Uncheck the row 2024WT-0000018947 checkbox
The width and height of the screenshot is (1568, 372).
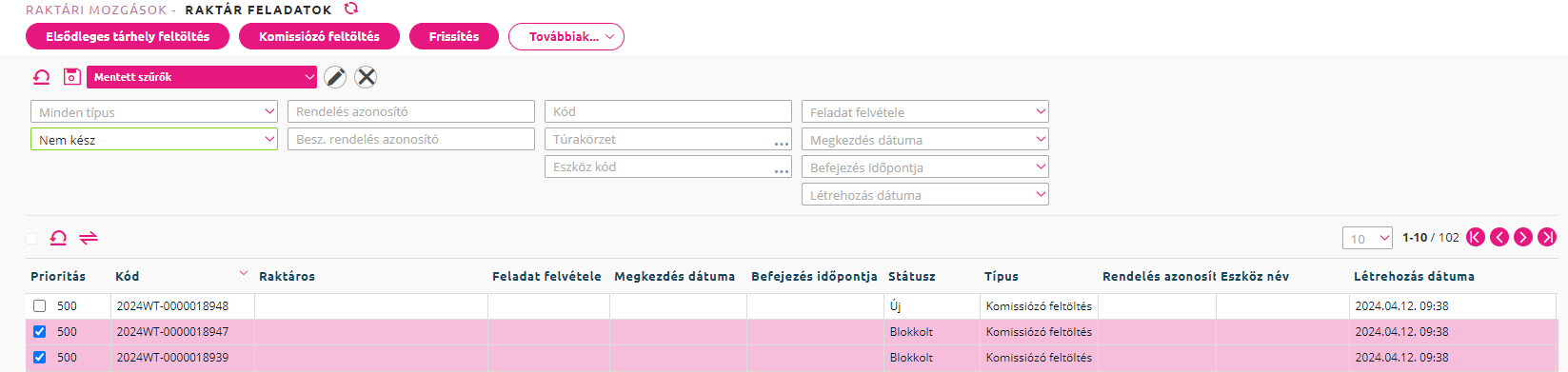pyautogui.click(x=39, y=332)
